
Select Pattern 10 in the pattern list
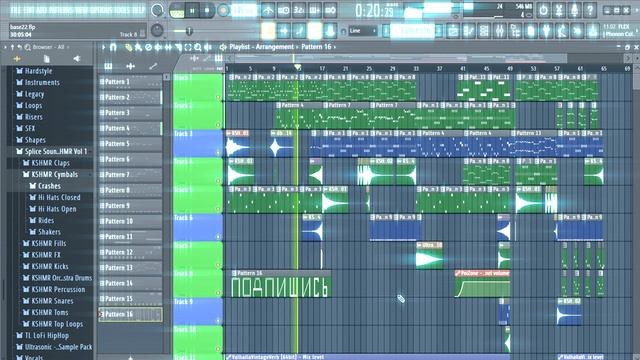coord(130,221)
